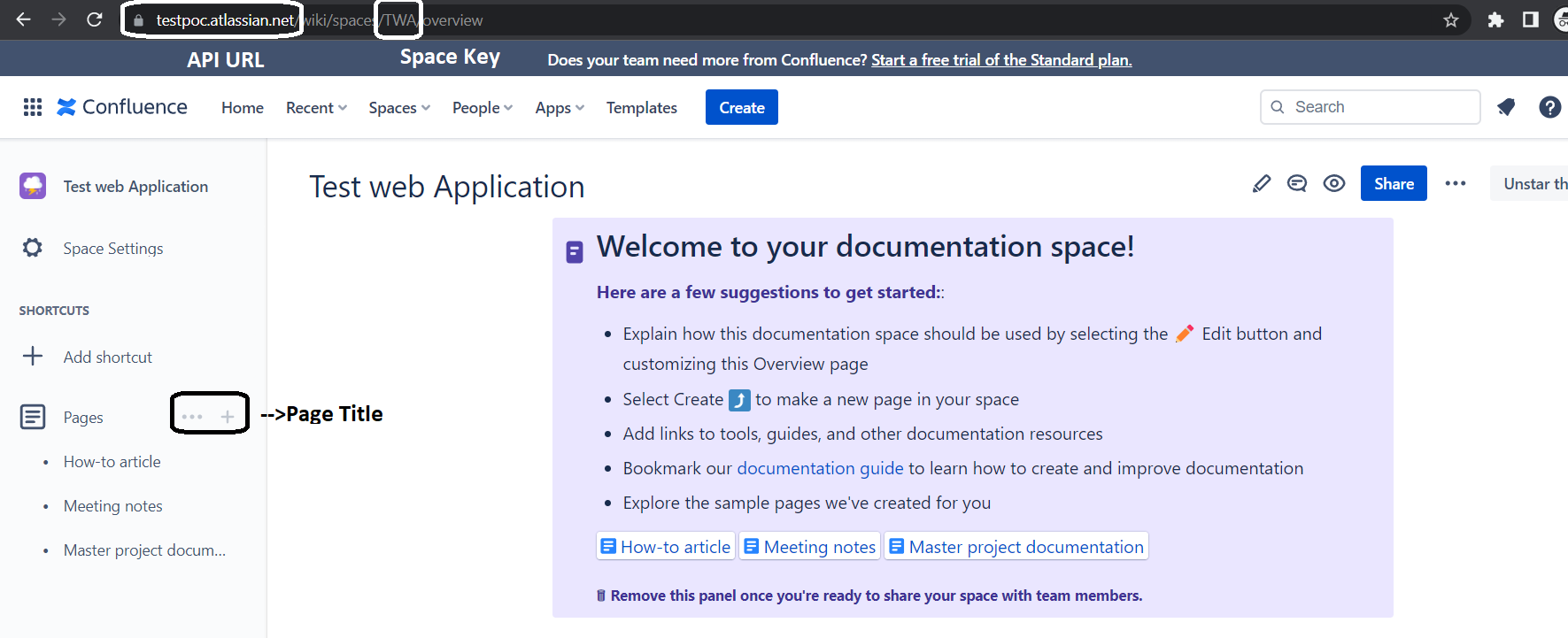Image resolution: width=1568 pixels, height=638 pixels.
Task: Click the Test web Application space avatar
Action: click(33, 186)
